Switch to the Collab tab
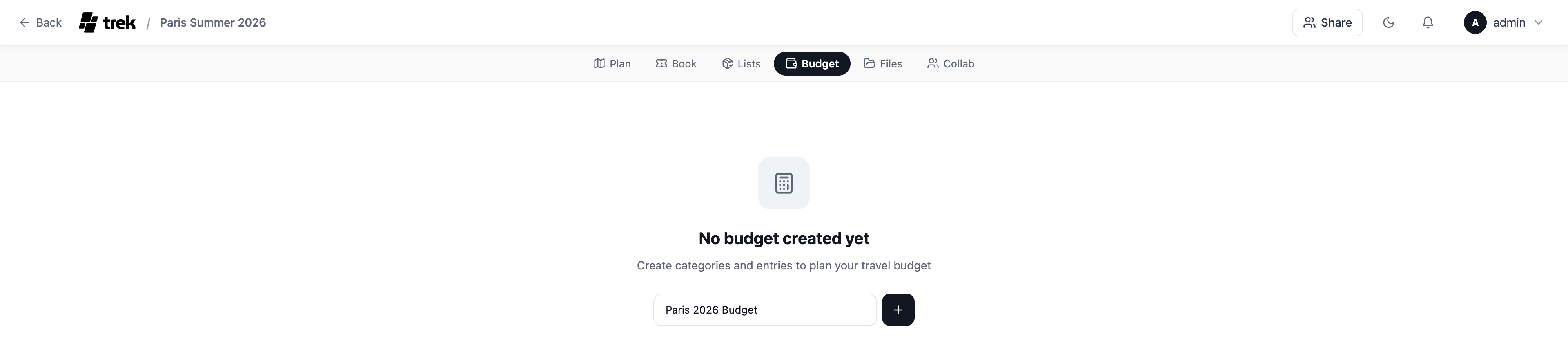The width and height of the screenshot is (1568, 339). coord(951,63)
